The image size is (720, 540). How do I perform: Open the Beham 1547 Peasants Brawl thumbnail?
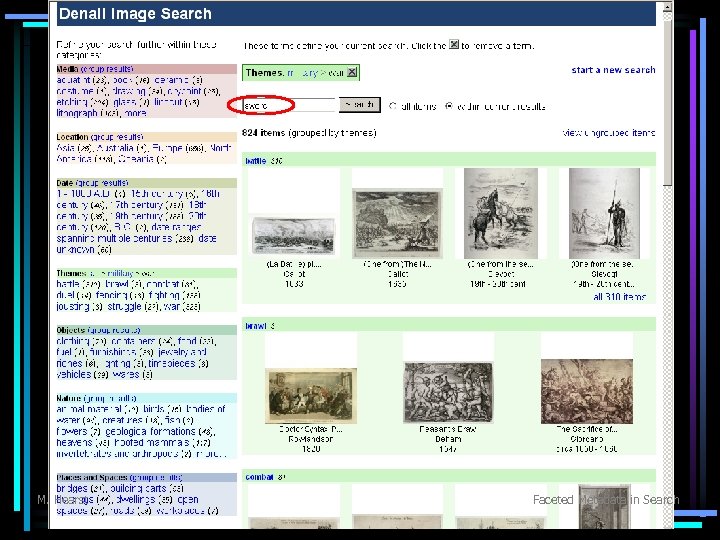(448, 392)
